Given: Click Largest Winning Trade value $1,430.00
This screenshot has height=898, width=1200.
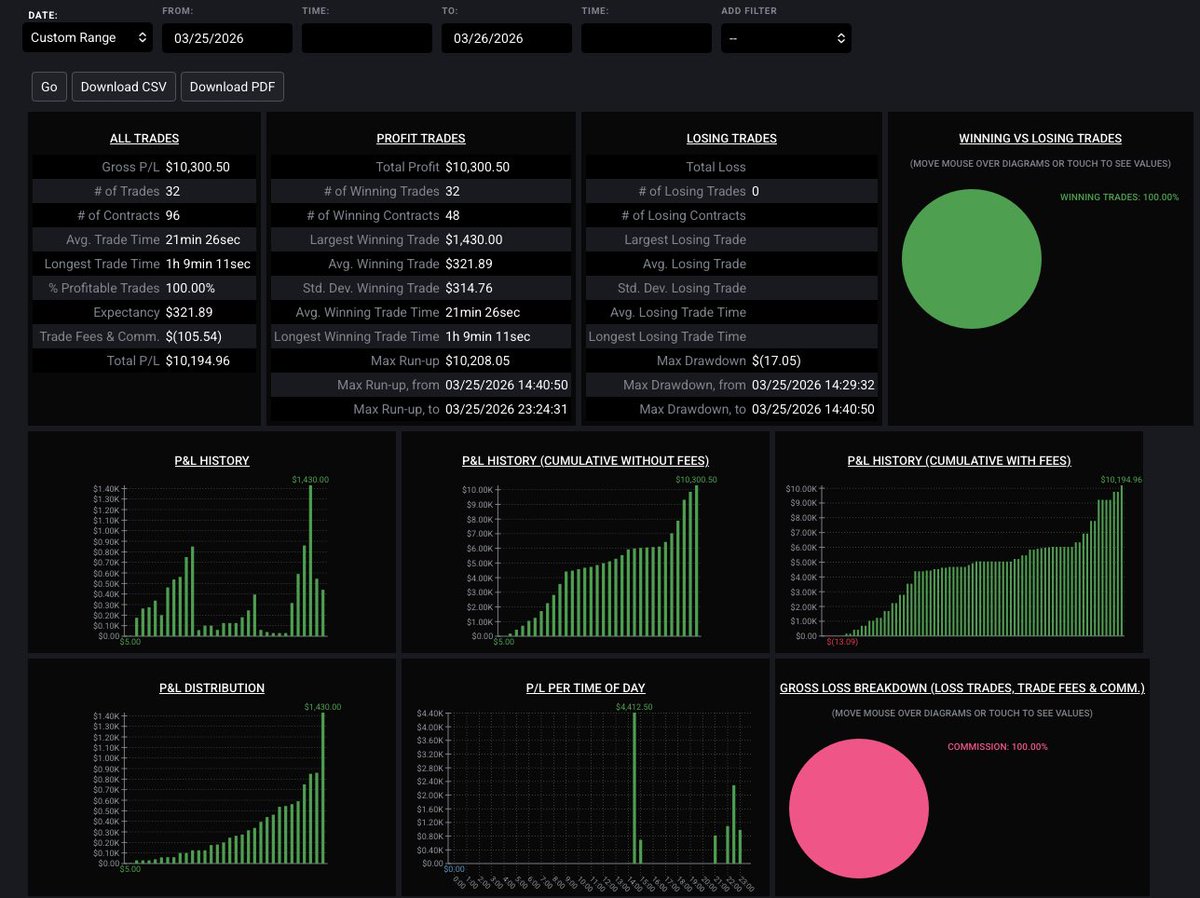Looking at the screenshot, I should point(474,240).
